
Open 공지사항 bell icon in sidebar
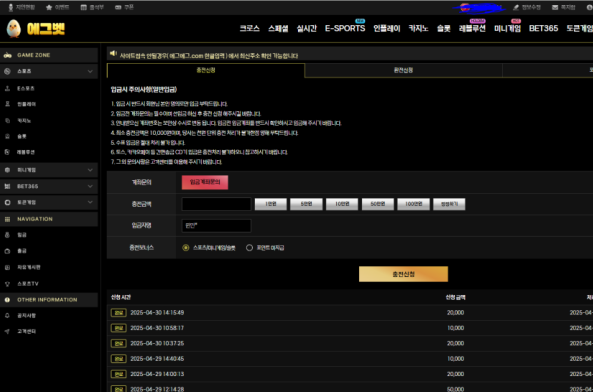(x=7, y=315)
